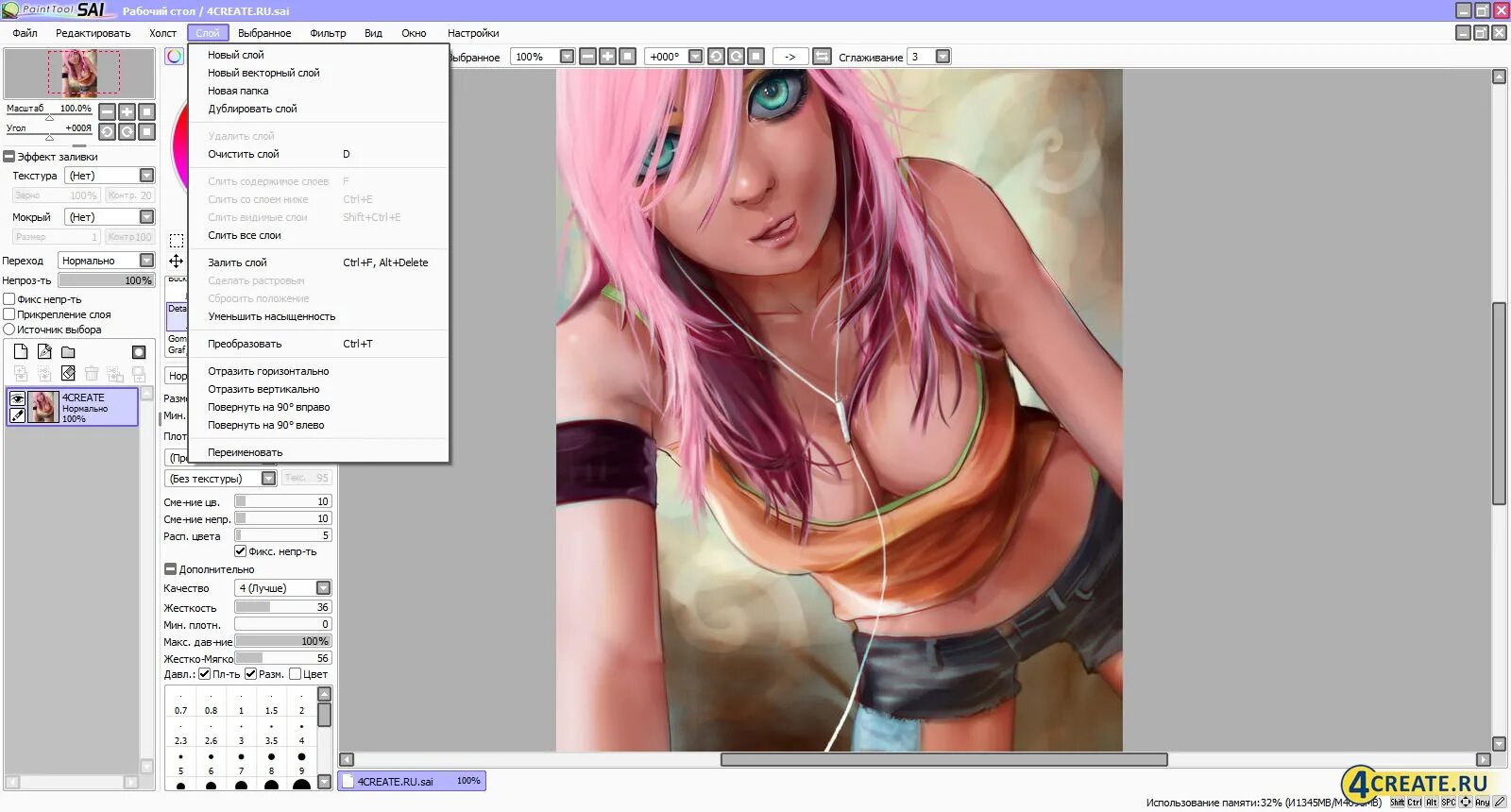
Task: Create a new linework vector layer icon
Action: coord(44,351)
